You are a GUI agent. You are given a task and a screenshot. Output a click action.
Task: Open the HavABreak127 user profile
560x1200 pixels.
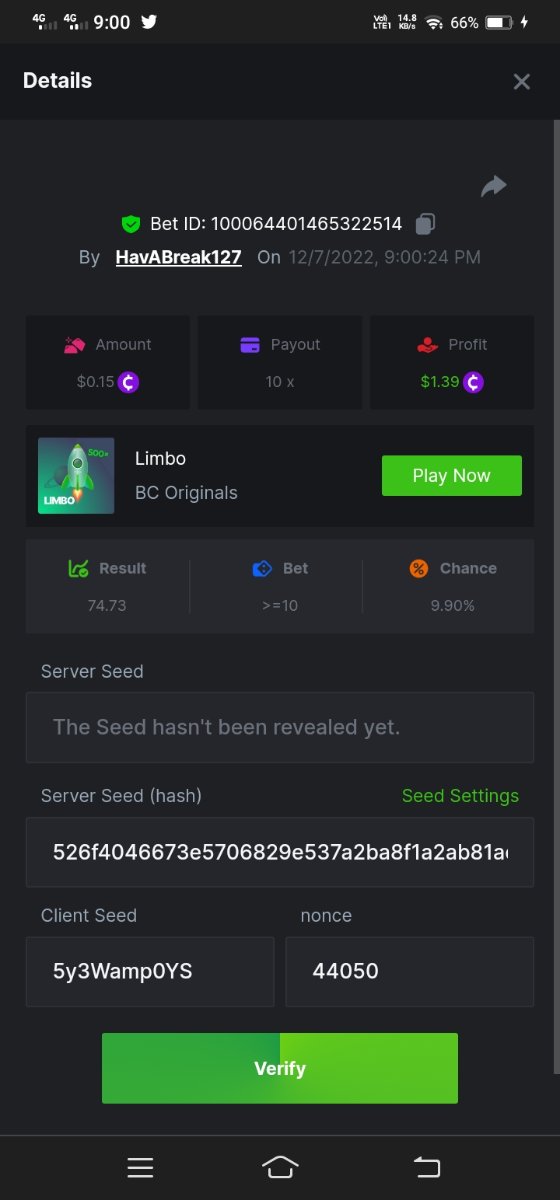[179, 257]
